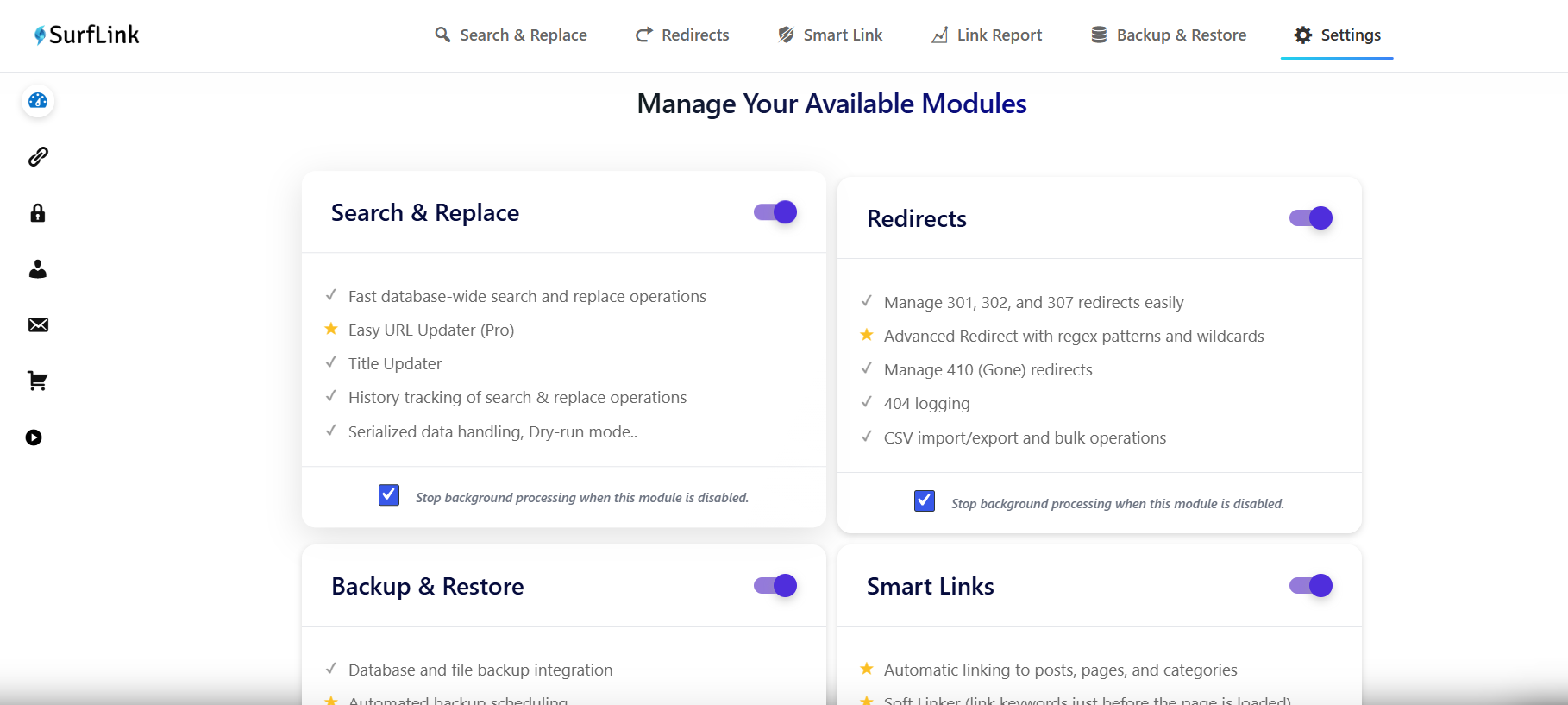
Task: Click the play video sidebar icon
Action: point(34,437)
